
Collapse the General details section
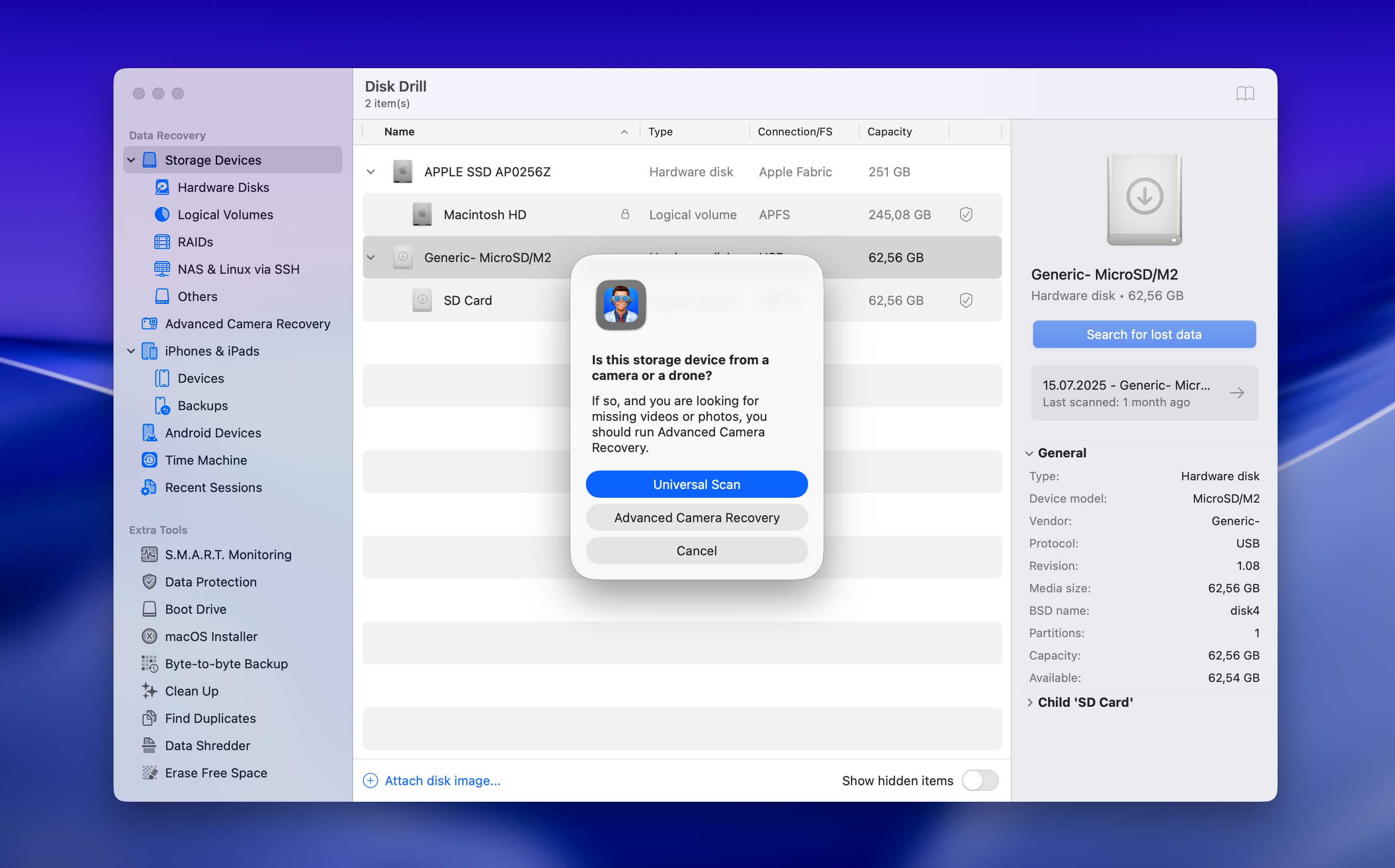click(1029, 453)
